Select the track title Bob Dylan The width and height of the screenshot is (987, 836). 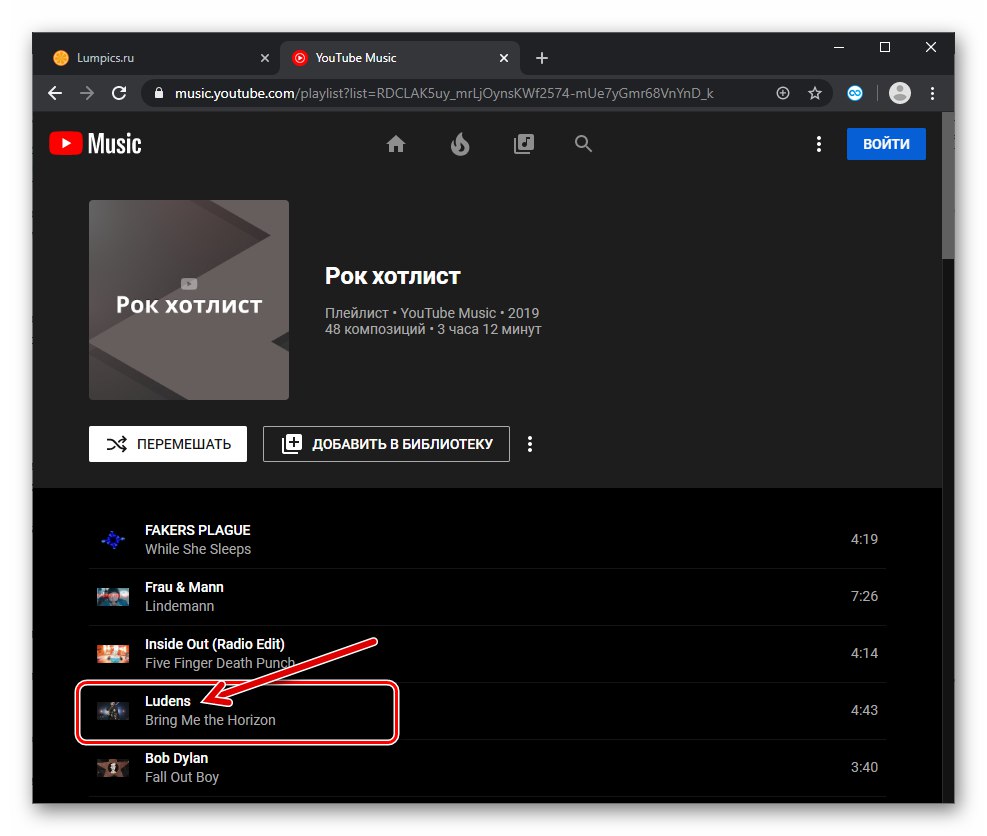(x=176, y=758)
